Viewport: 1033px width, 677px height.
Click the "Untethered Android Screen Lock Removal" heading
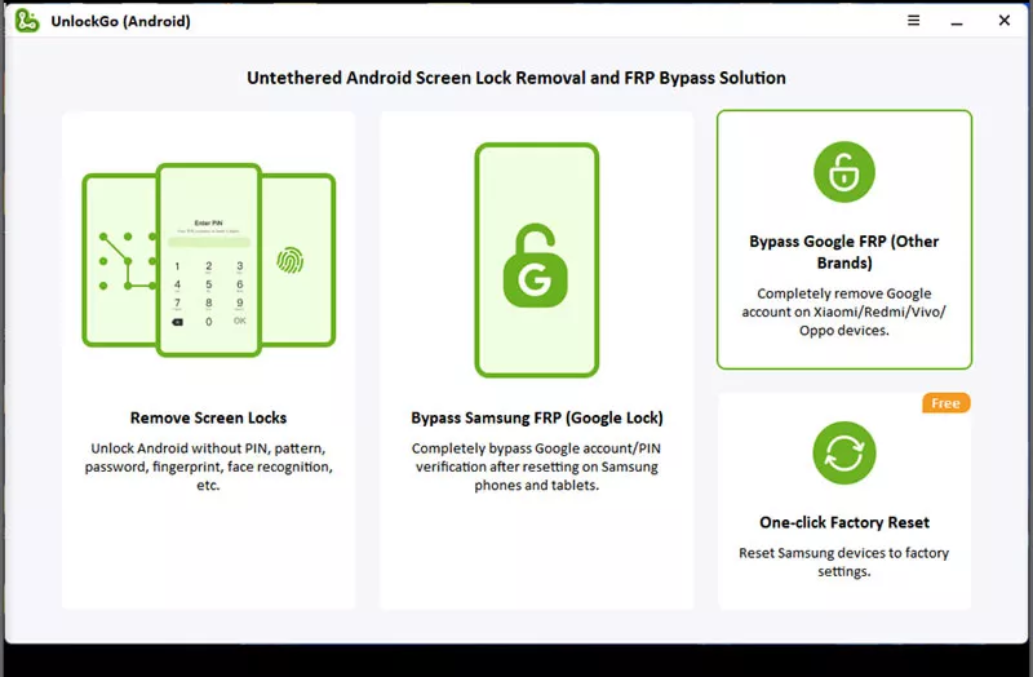pyautogui.click(x=516, y=78)
